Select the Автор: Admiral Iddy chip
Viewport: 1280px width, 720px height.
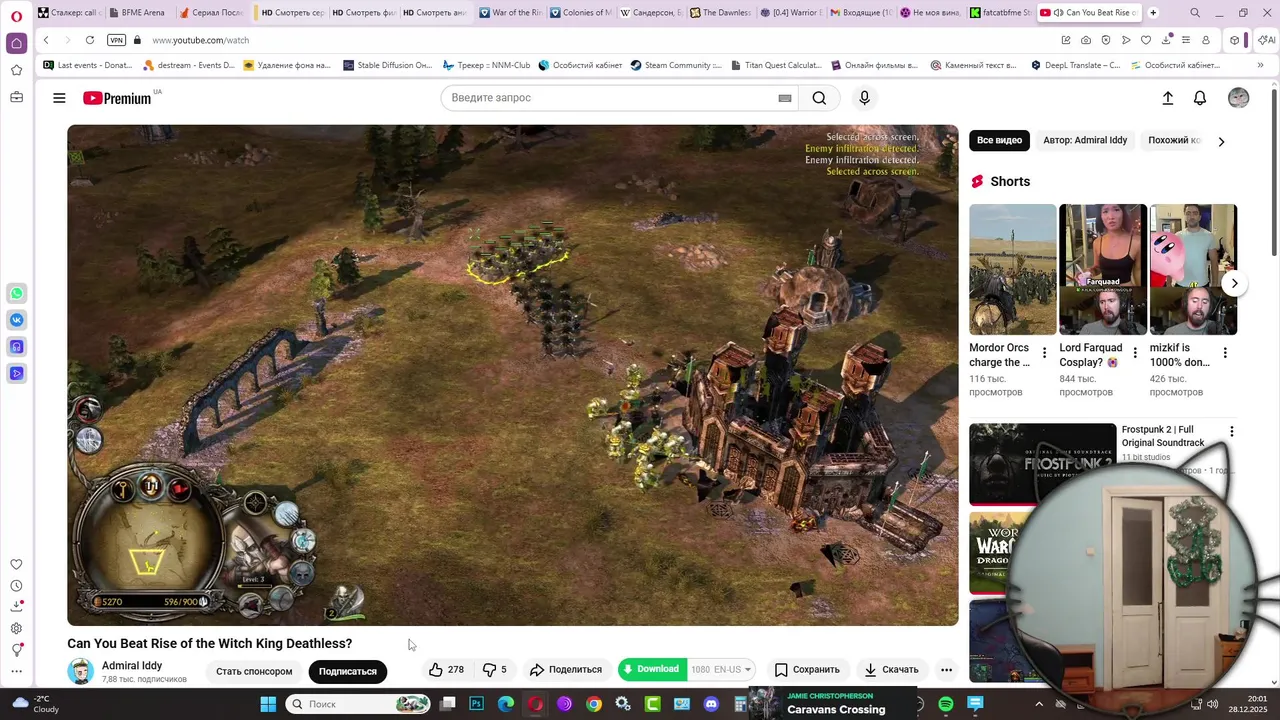point(1085,140)
